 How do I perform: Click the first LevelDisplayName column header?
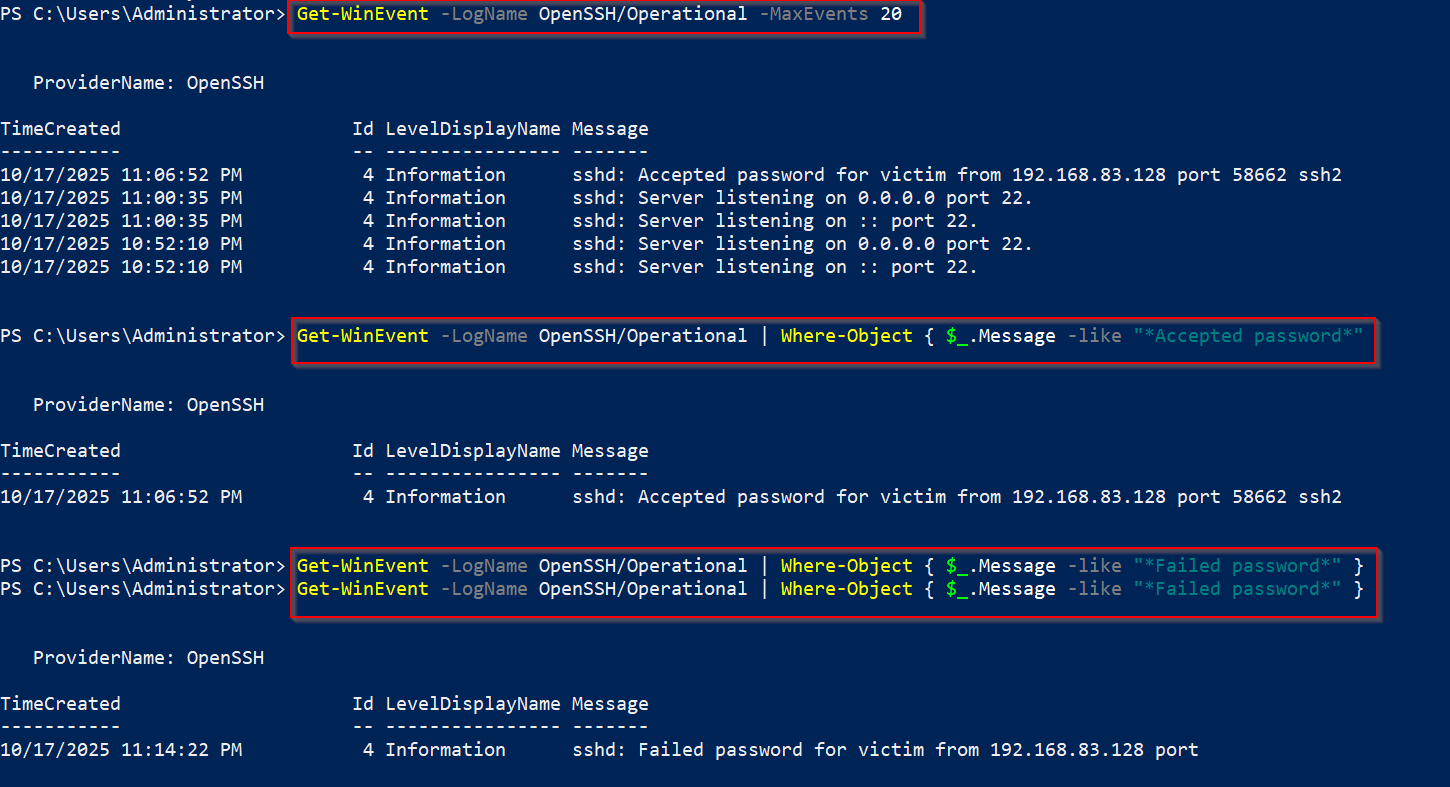[473, 129]
